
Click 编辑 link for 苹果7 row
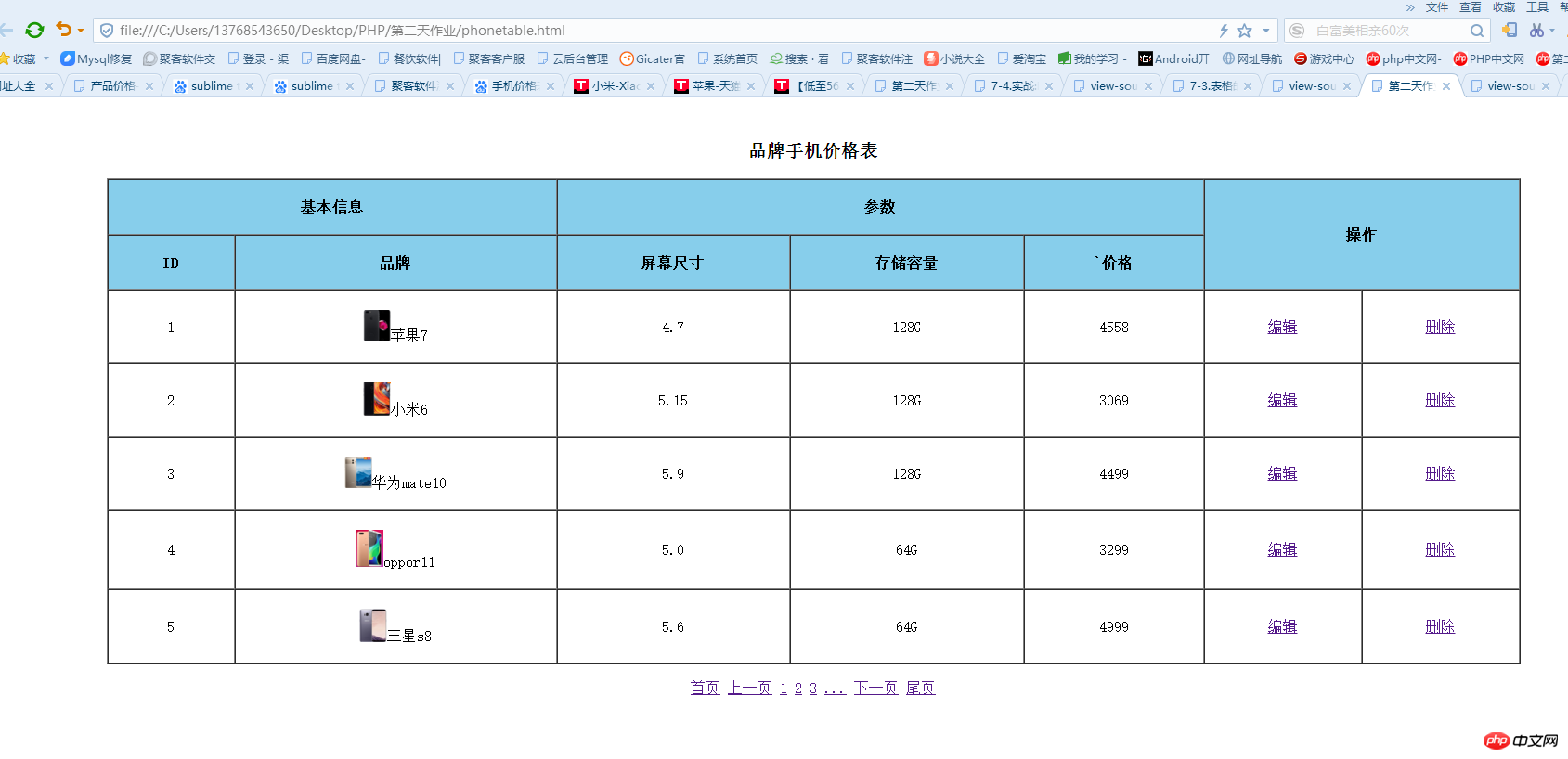point(1282,327)
